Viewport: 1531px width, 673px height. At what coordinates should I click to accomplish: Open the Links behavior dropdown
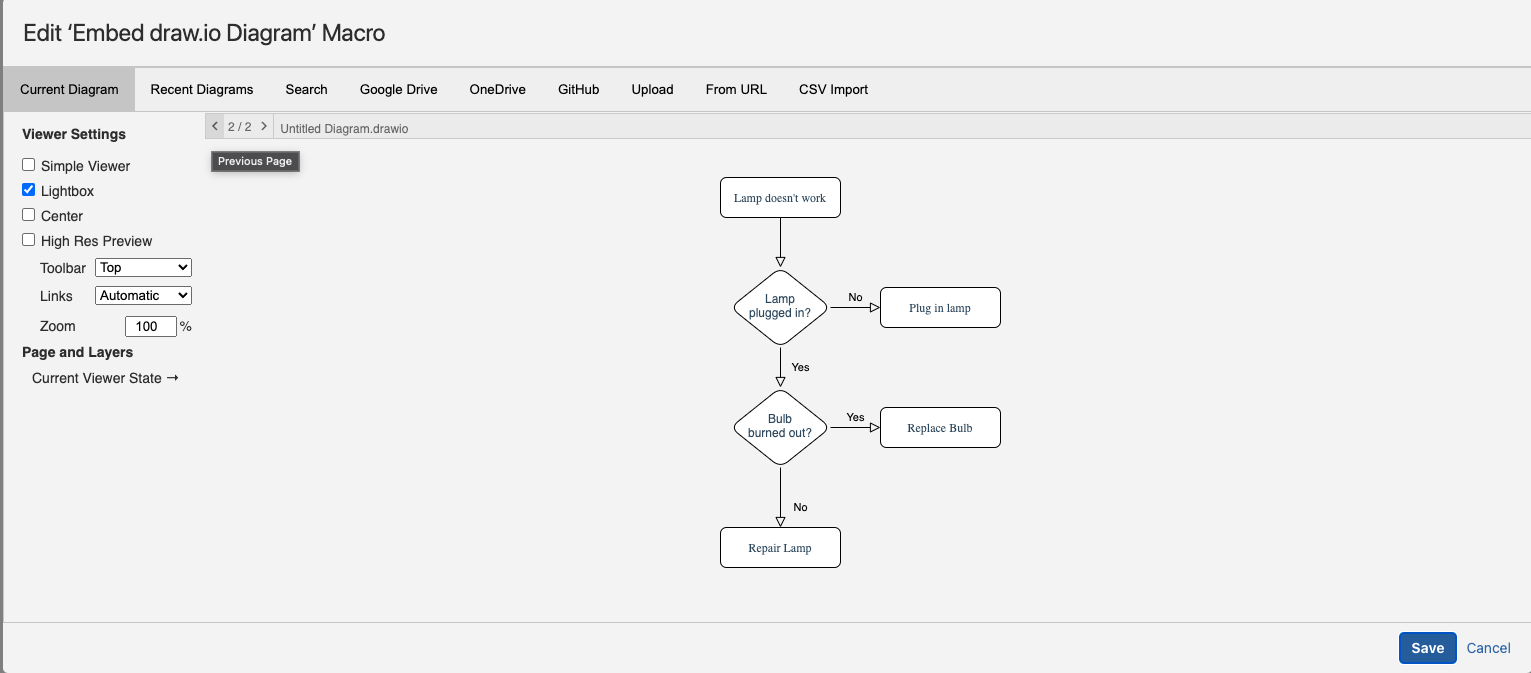click(x=142, y=295)
